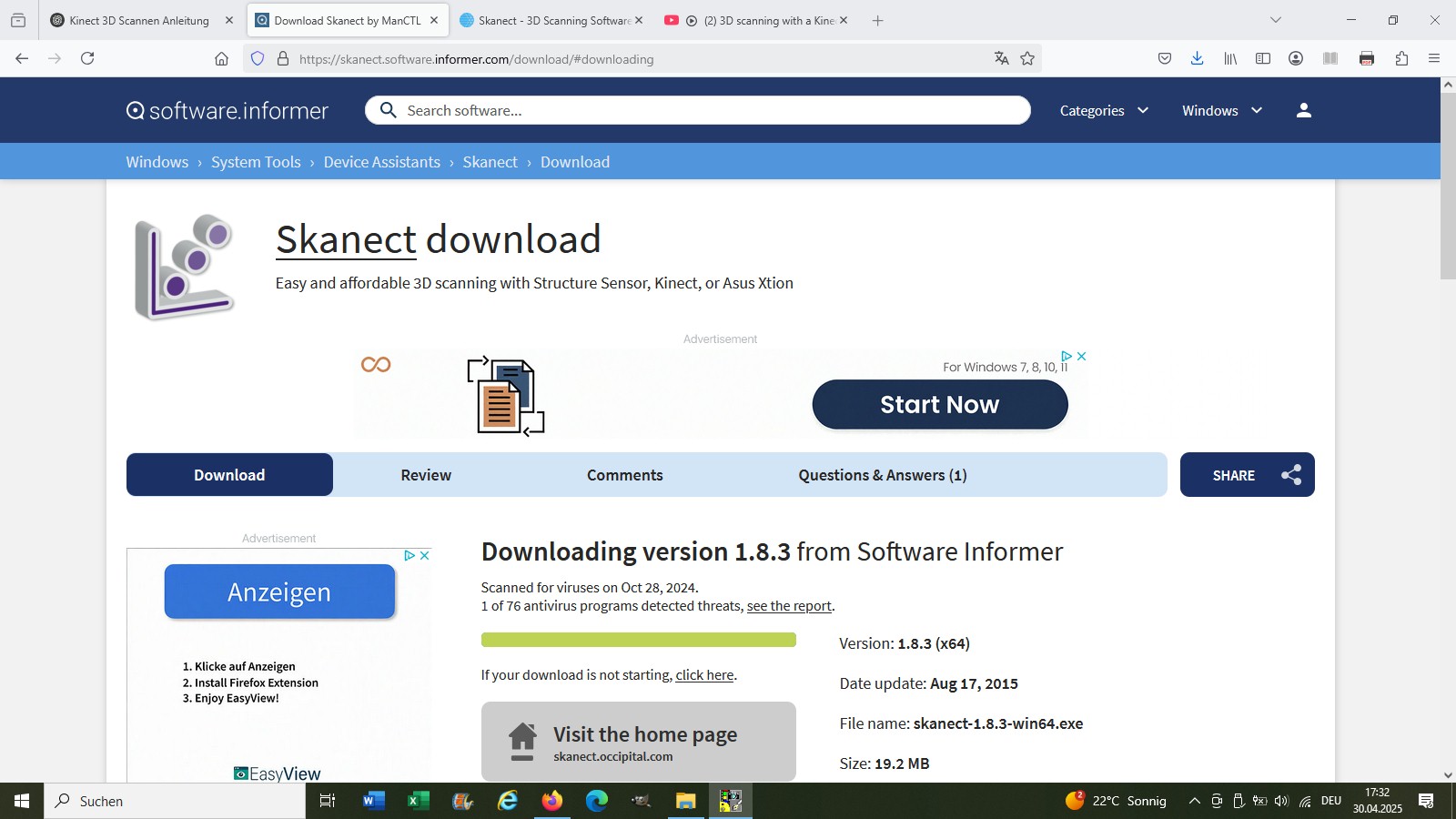
Task: Expand the Categories dropdown
Action: click(1104, 110)
